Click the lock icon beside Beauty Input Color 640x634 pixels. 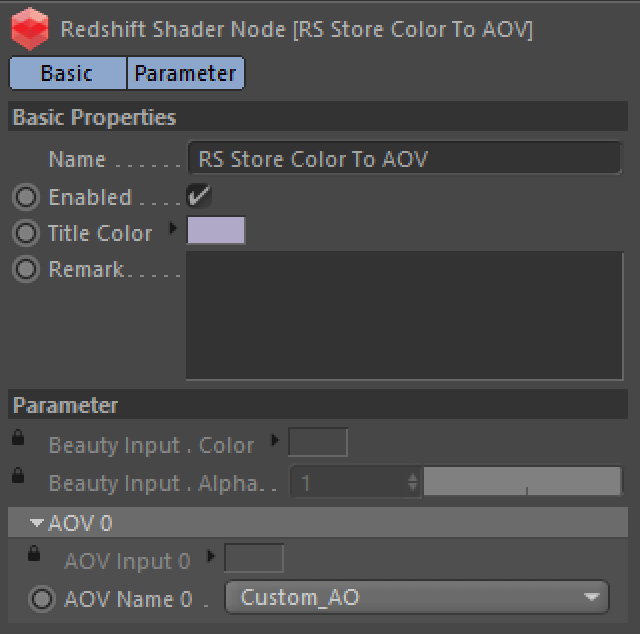click(18, 437)
